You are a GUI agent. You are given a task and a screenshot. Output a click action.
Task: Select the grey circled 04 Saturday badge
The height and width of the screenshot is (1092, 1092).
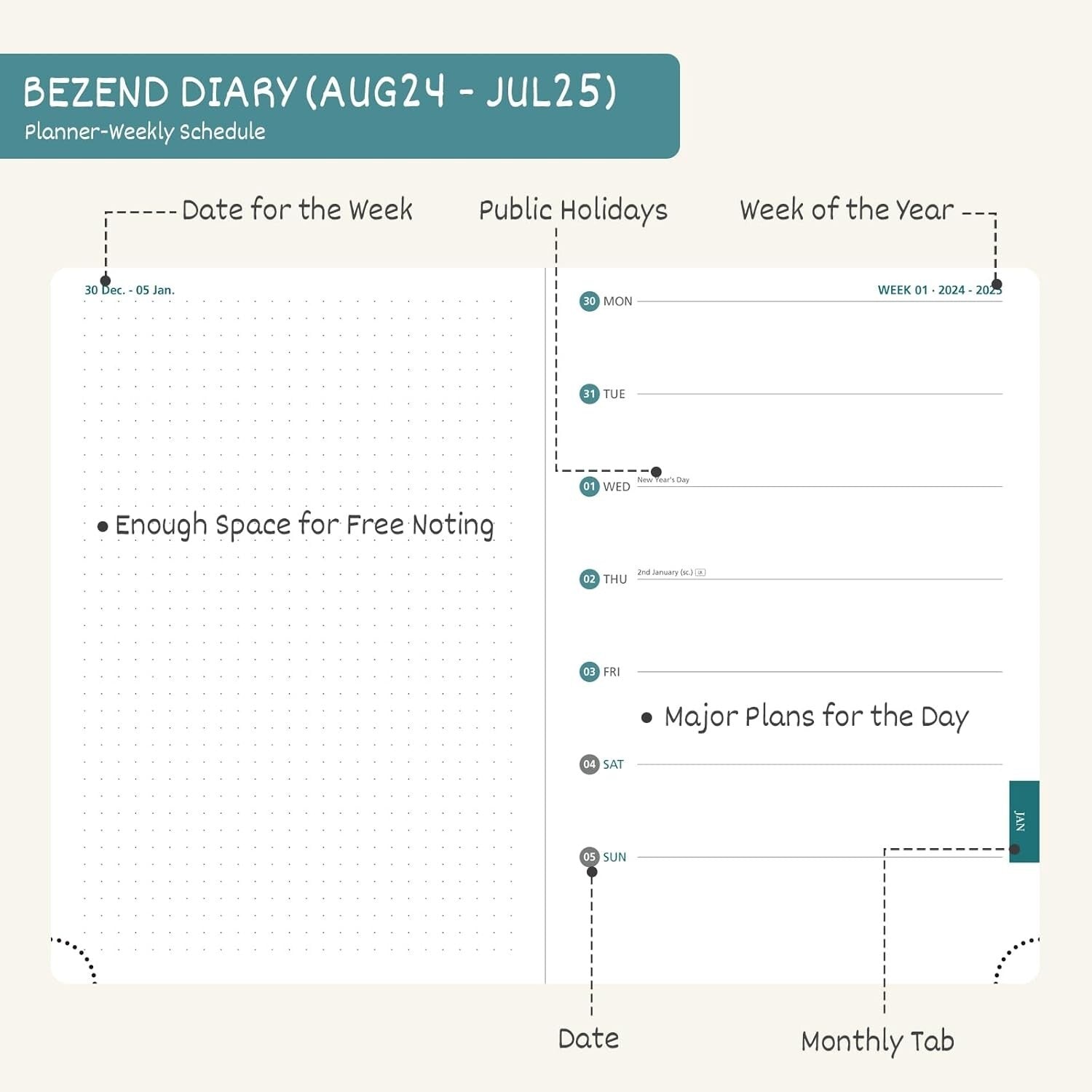(589, 764)
